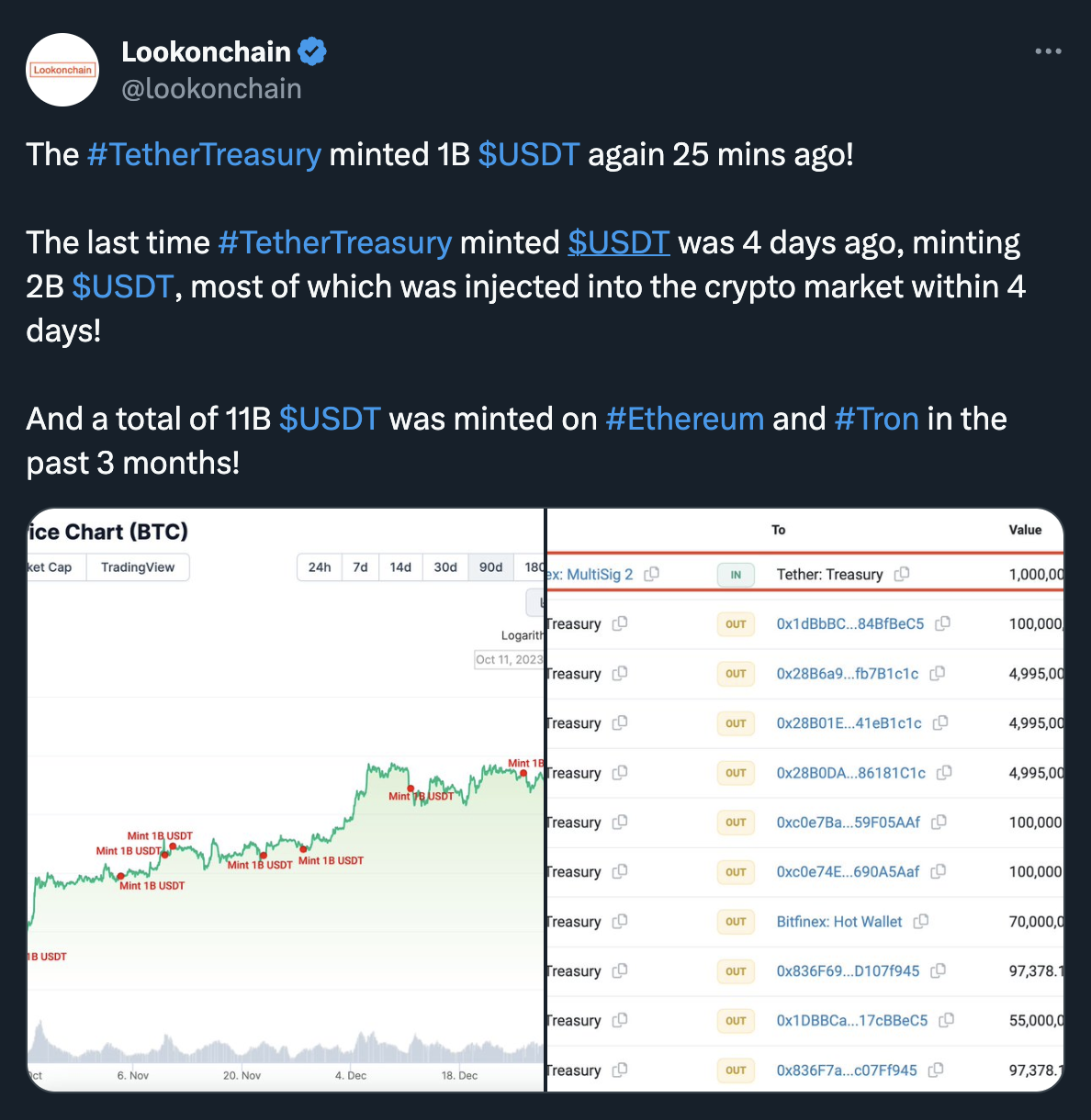Viewport: 1091px width, 1120px height.
Task: Copy the Tether: Treasury address icon
Action: 902,574
